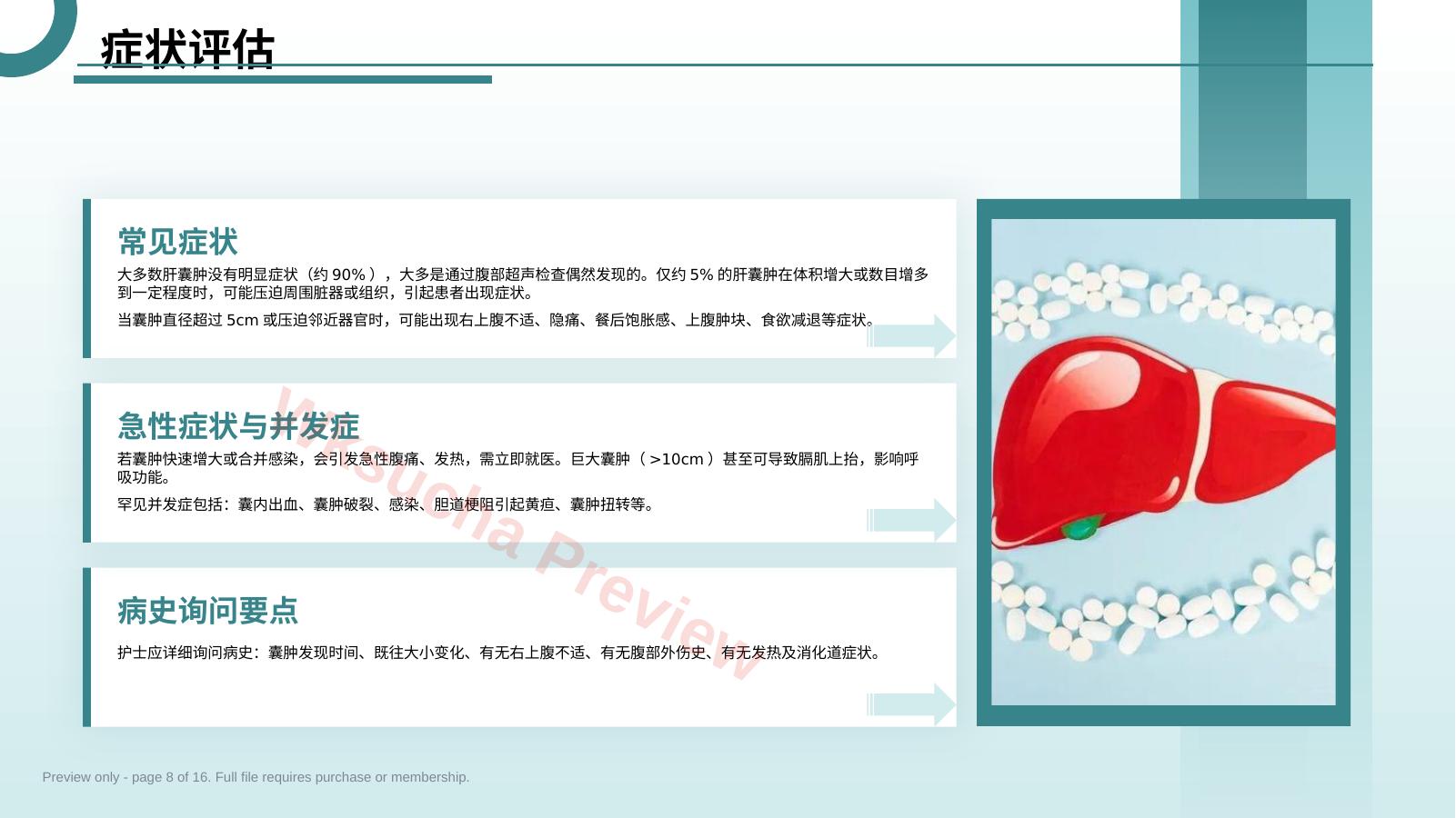Click the arrow icon in 常见症状 card
The height and width of the screenshot is (818, 1456).
point(910,336)
